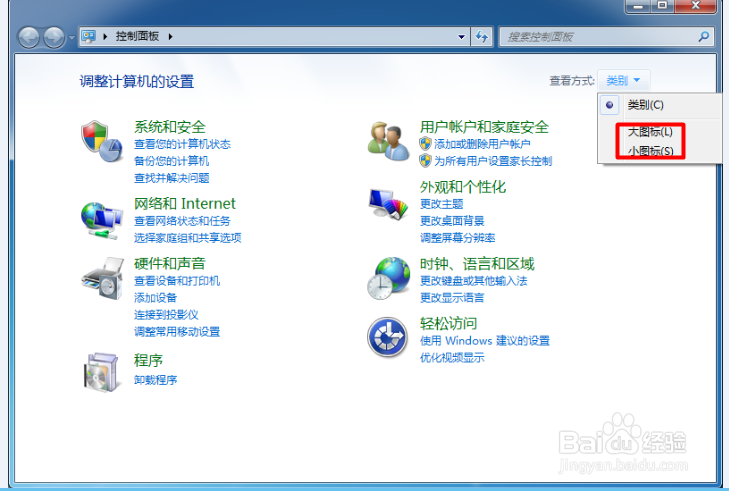The image size is (729, 491).
Task: Expand arrow before 控制面板 in breadcrumb
Action: point(106,36)
